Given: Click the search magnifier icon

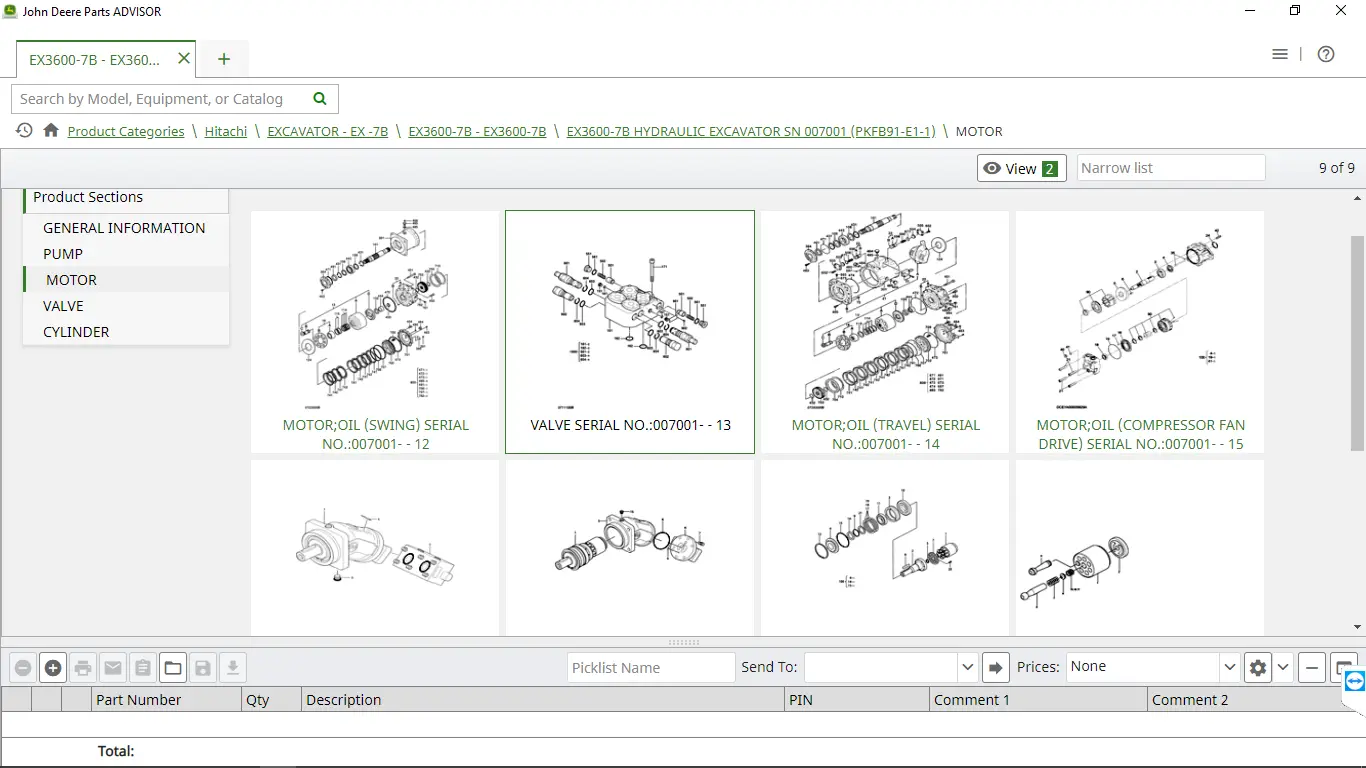Looking at the screenshot, I should pos(319,99).
